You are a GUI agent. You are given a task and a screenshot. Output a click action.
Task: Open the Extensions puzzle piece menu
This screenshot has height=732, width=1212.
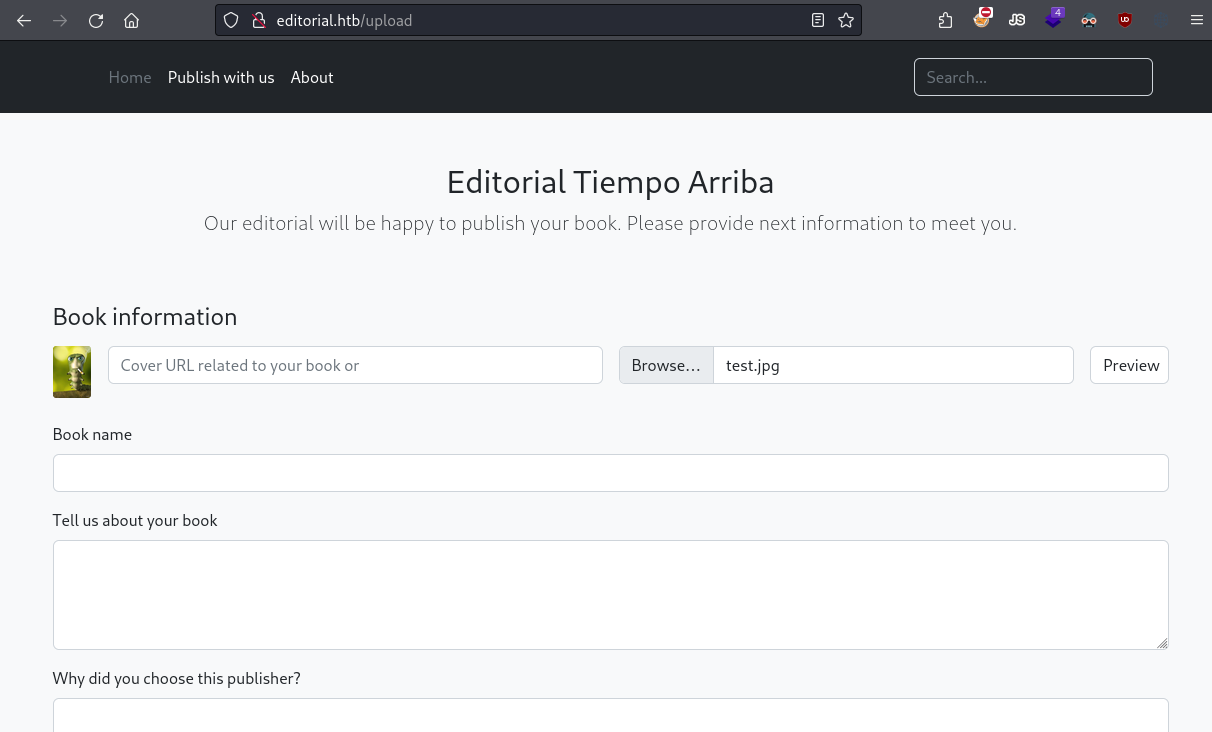point(945,20)
